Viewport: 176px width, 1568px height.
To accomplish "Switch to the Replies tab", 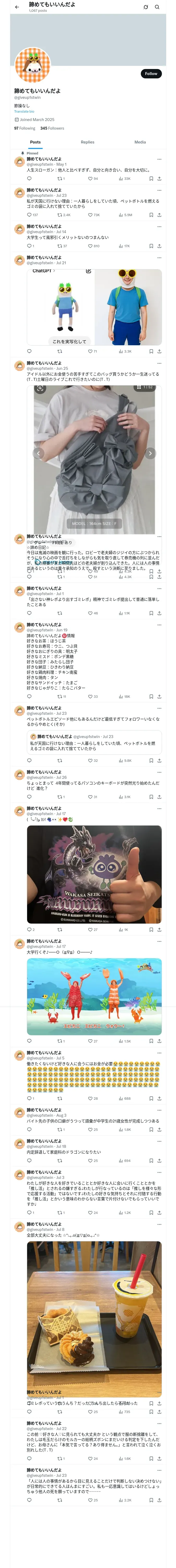I will tap(87, 142).
